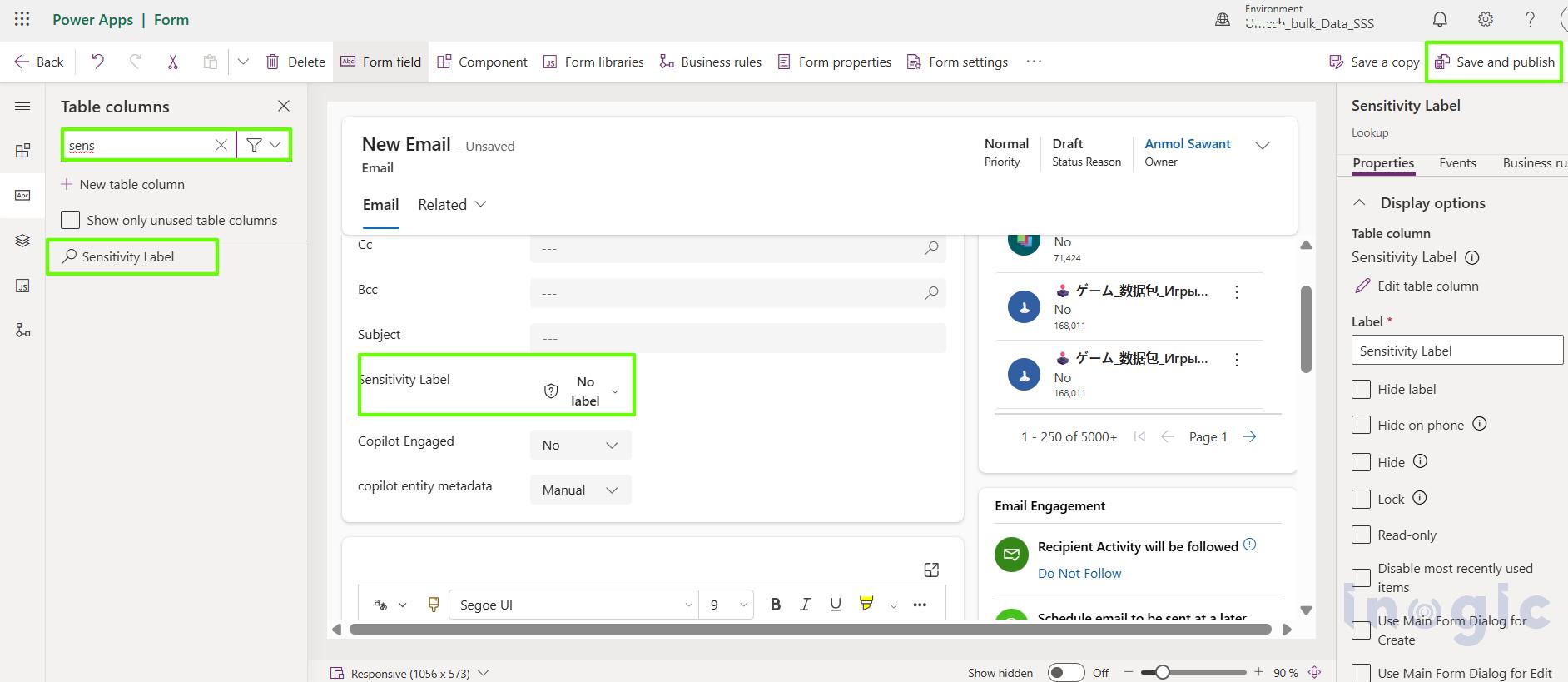Click the format painter icon in editor

click(x=434, y=605)
